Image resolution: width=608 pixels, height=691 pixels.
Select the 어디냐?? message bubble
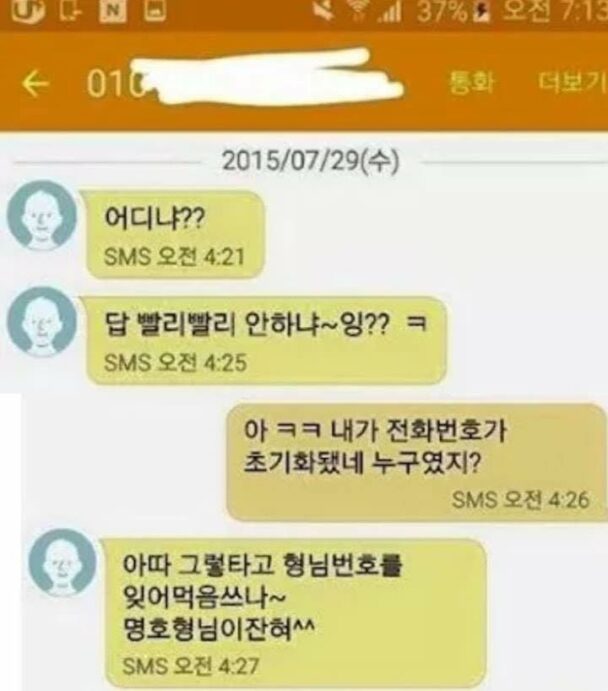pos(175,234)
